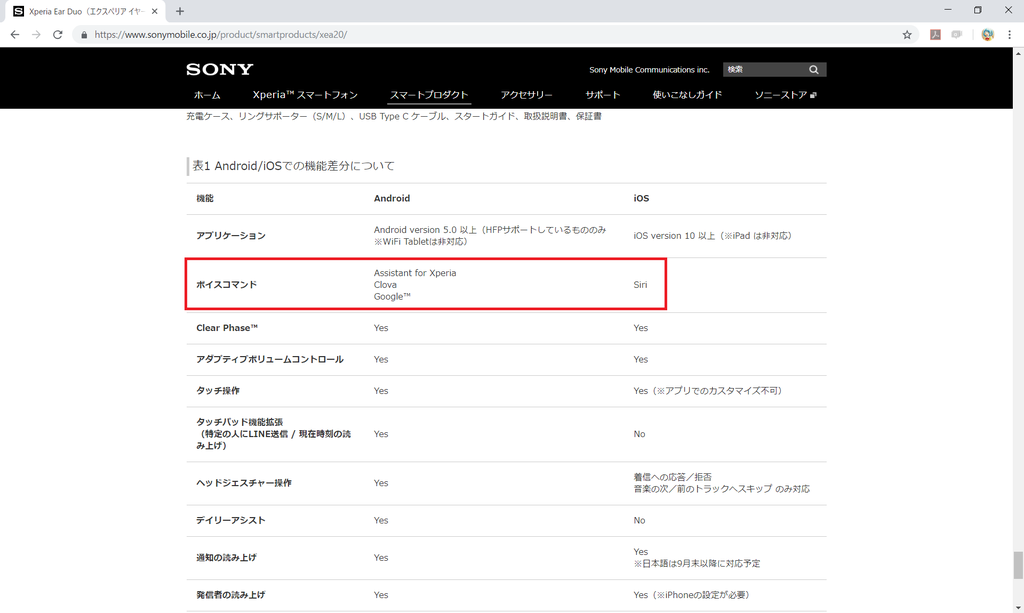Click the grayed-out extension icon next to PDF
The image size is (1024, 613).
click(x=957, y=35)
